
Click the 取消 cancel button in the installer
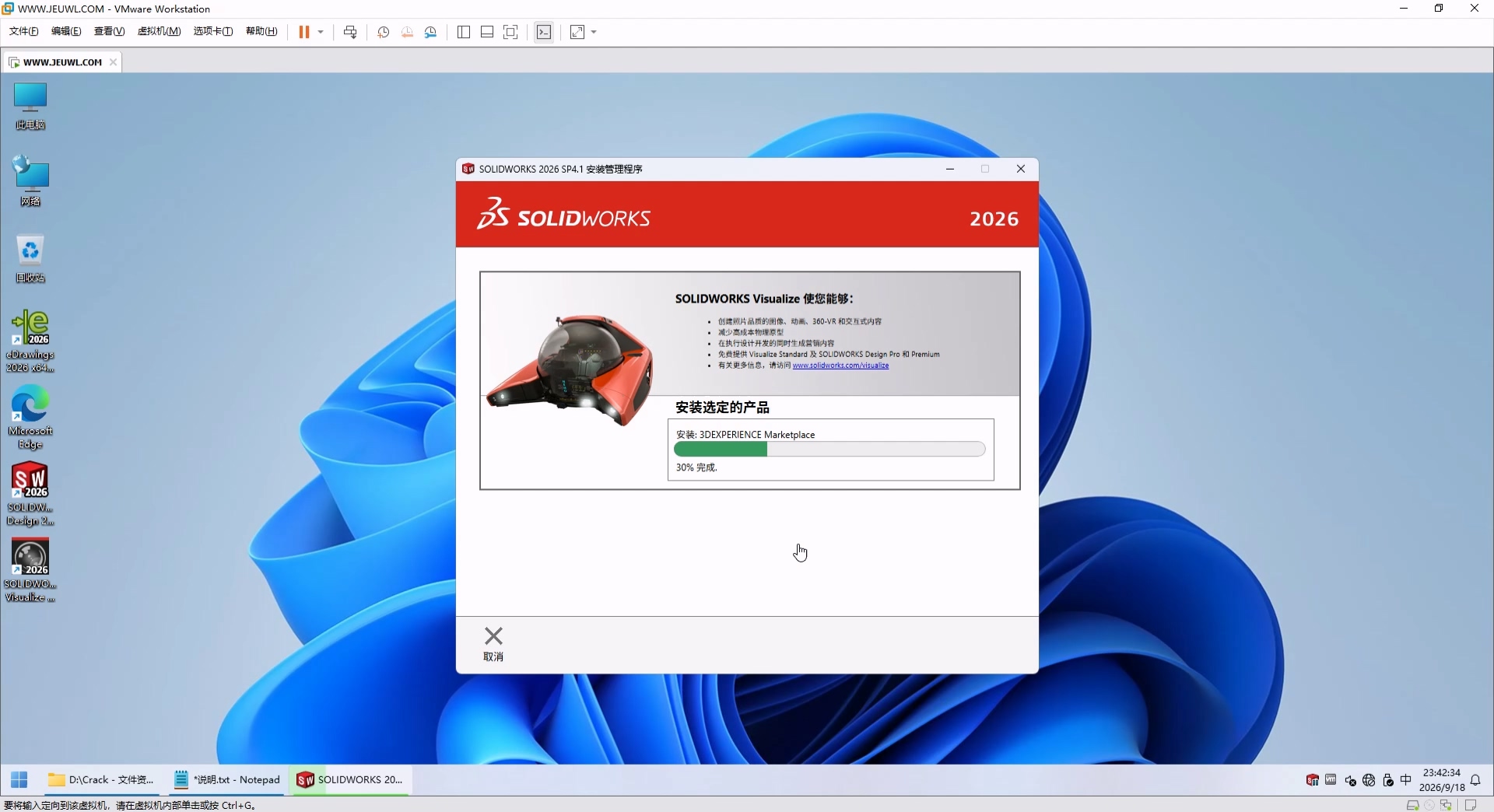pyautogui.click(x=493, y=644)
